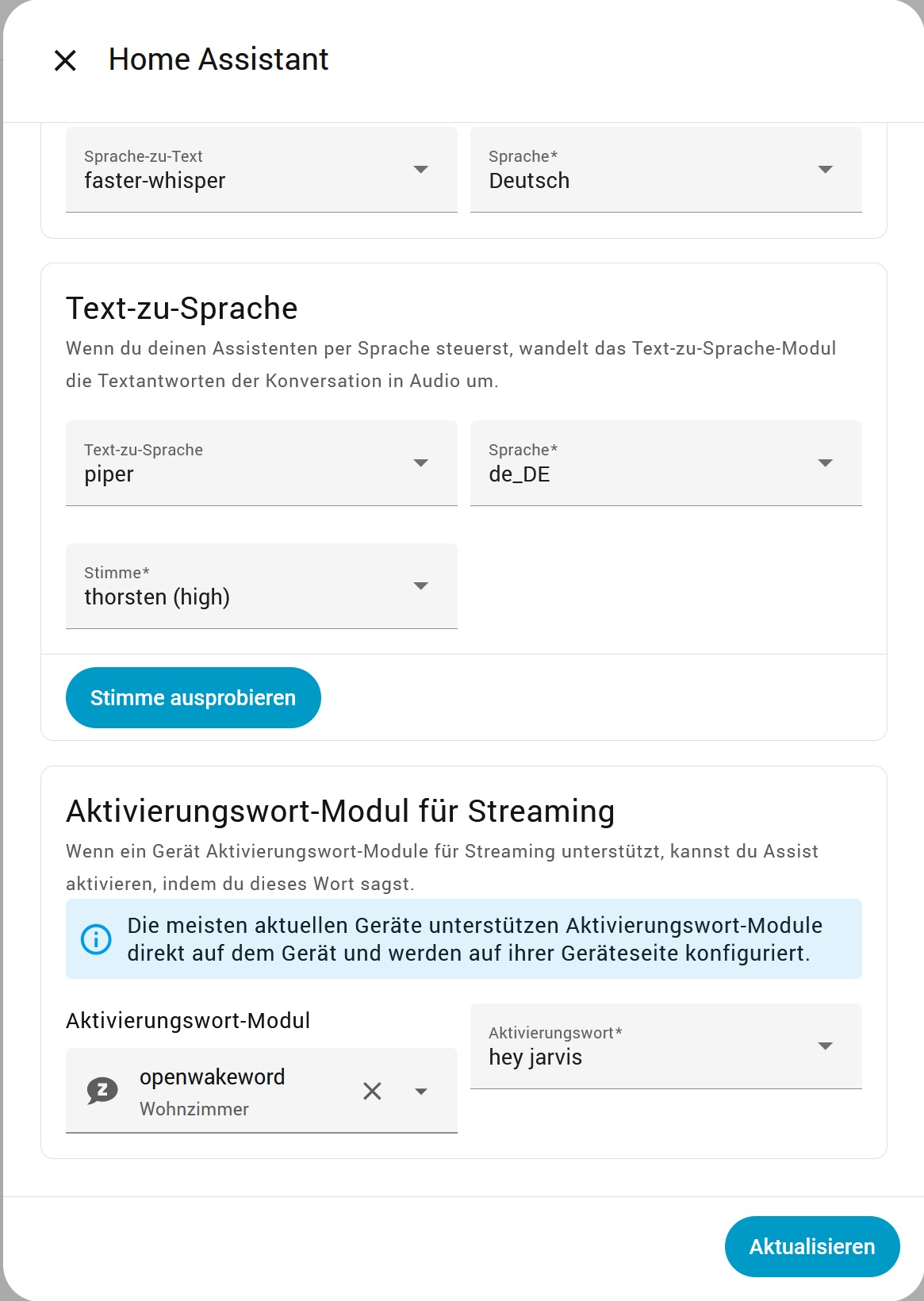
Task: Click the arrow beside de_DE
Action: click(825, 463)
